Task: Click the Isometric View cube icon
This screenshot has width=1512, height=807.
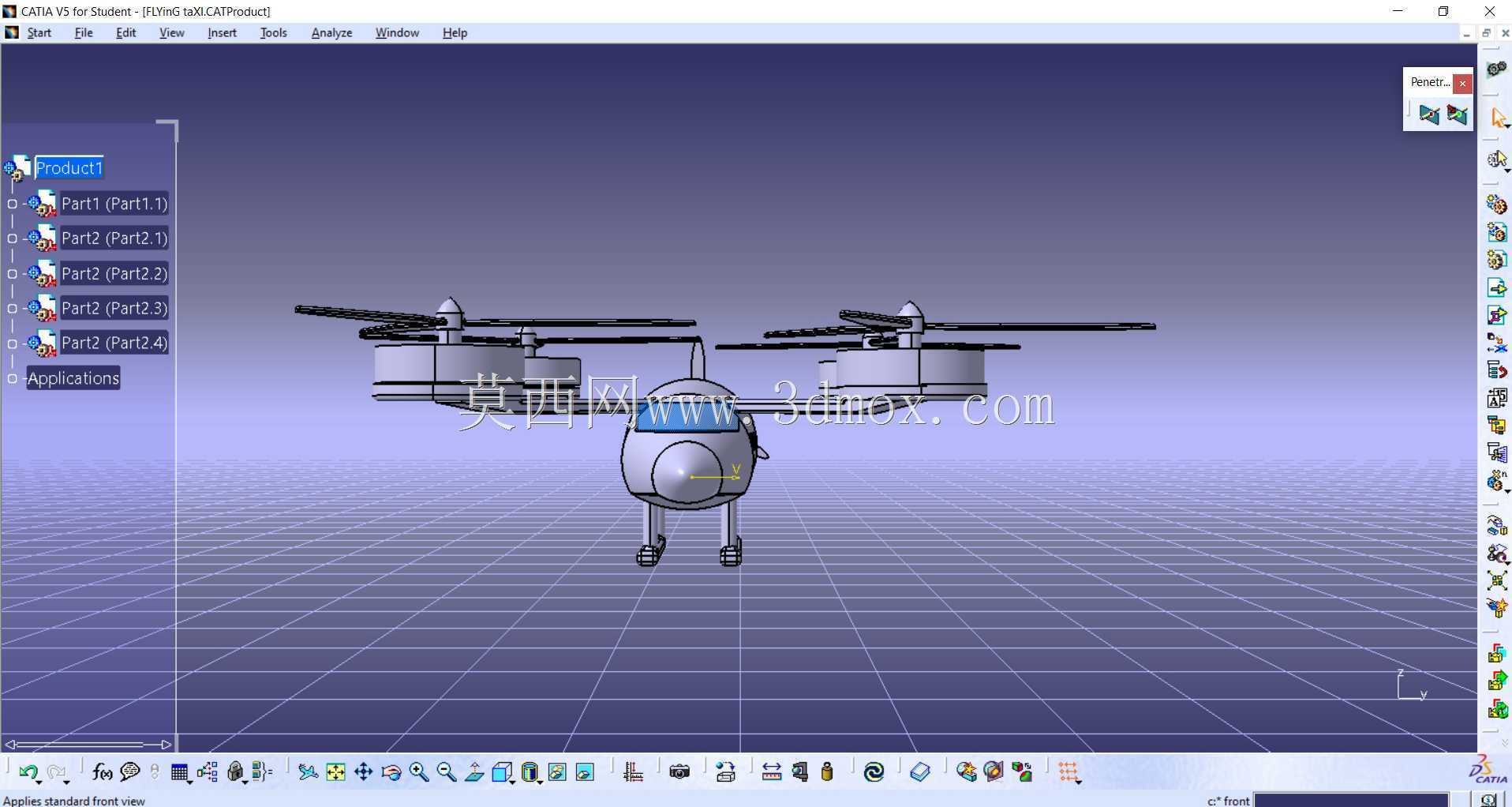Action: 501,772
